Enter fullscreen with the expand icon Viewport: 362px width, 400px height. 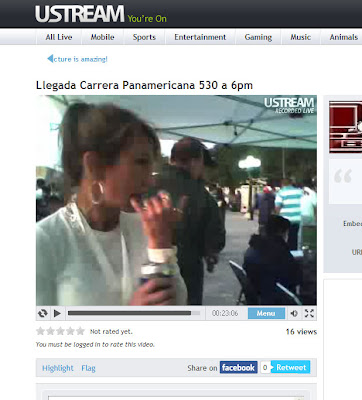tap(309, 313)
